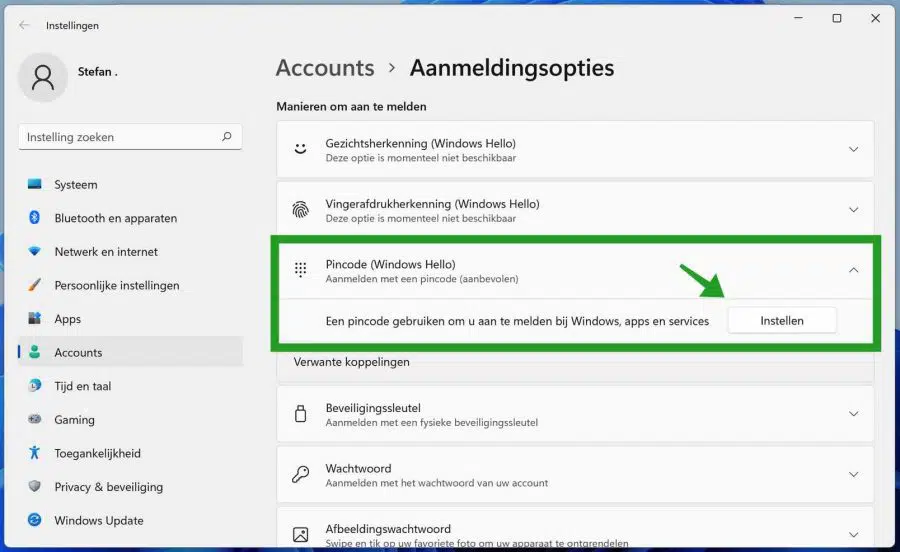Click the Persoonlijke instellingen brush icon
This screenshot has height=552, width=900.
point(34,285)
